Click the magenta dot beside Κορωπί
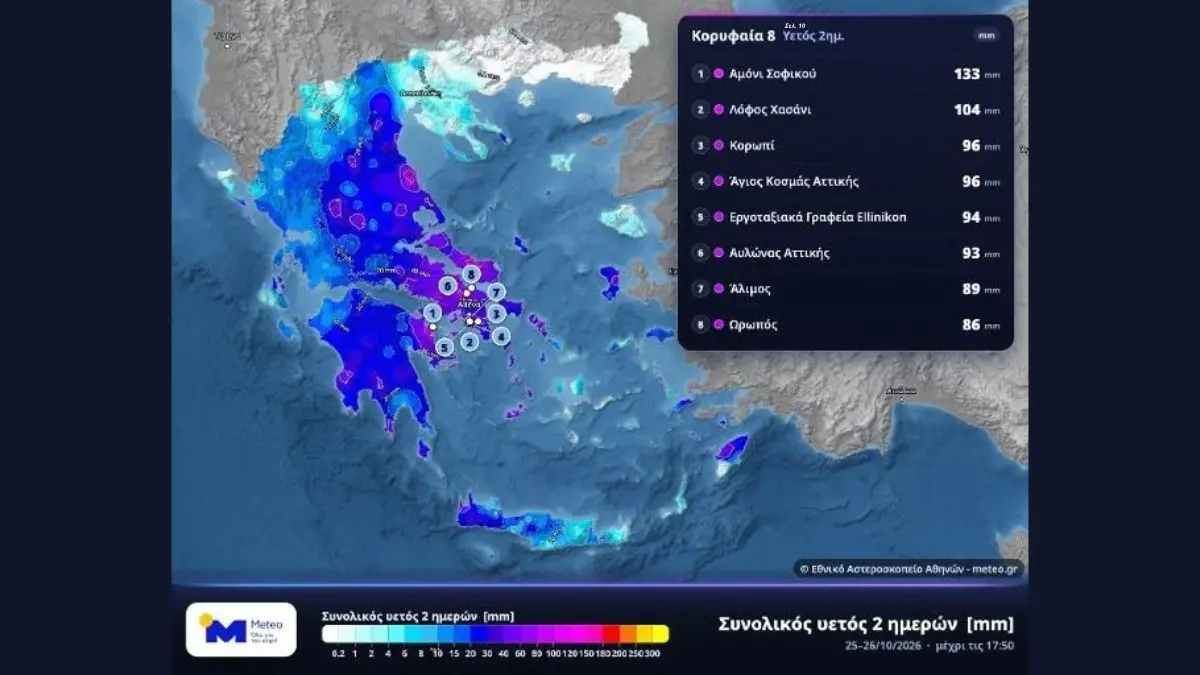 719,146
